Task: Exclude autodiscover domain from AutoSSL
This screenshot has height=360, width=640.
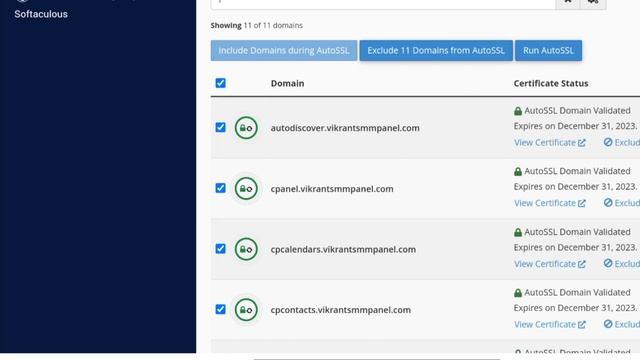Action: pos(622,142)
